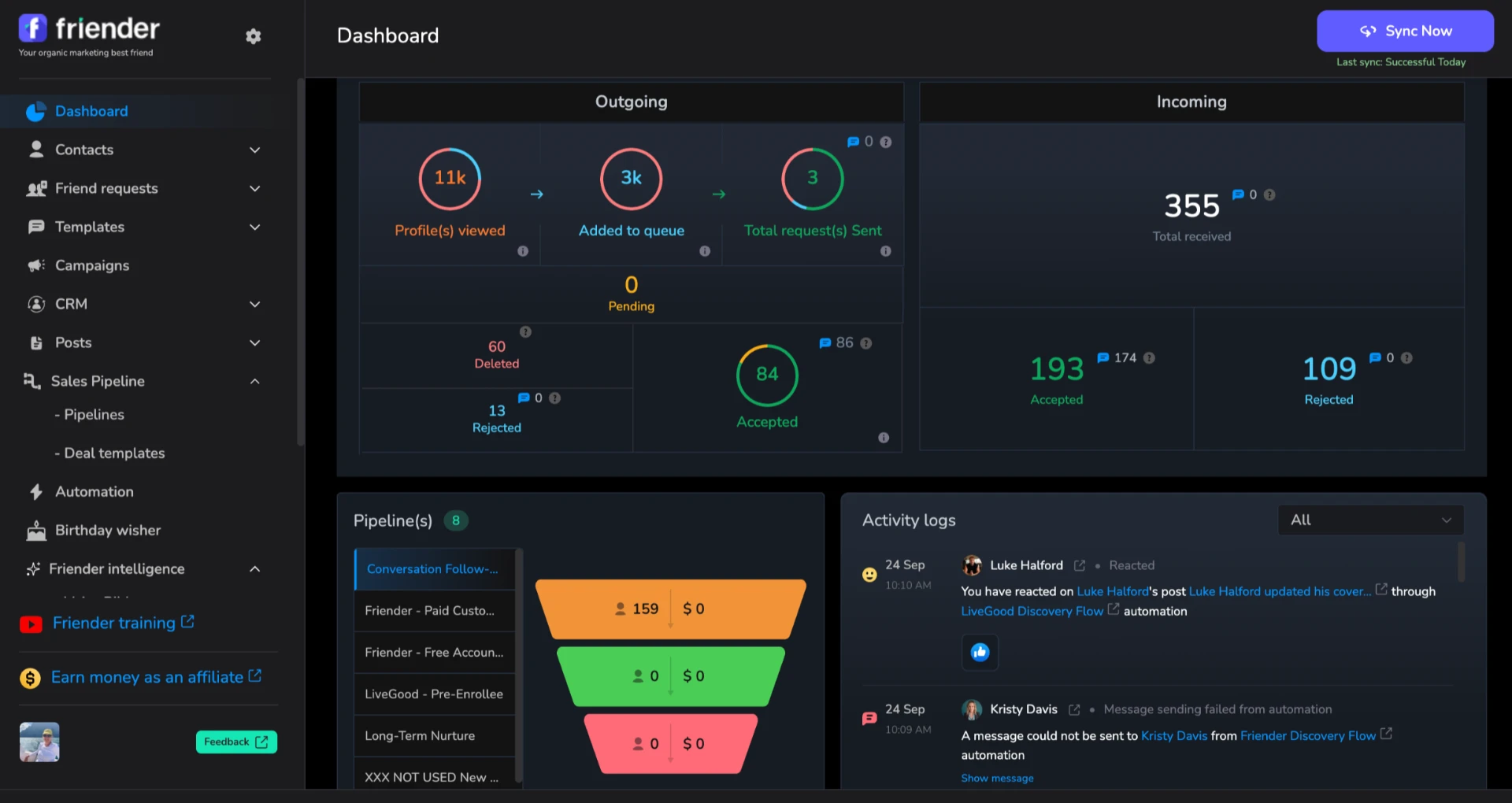1512x803 pixels.
Task: Expand the Friend requests chevron
Action: (254, 188)
